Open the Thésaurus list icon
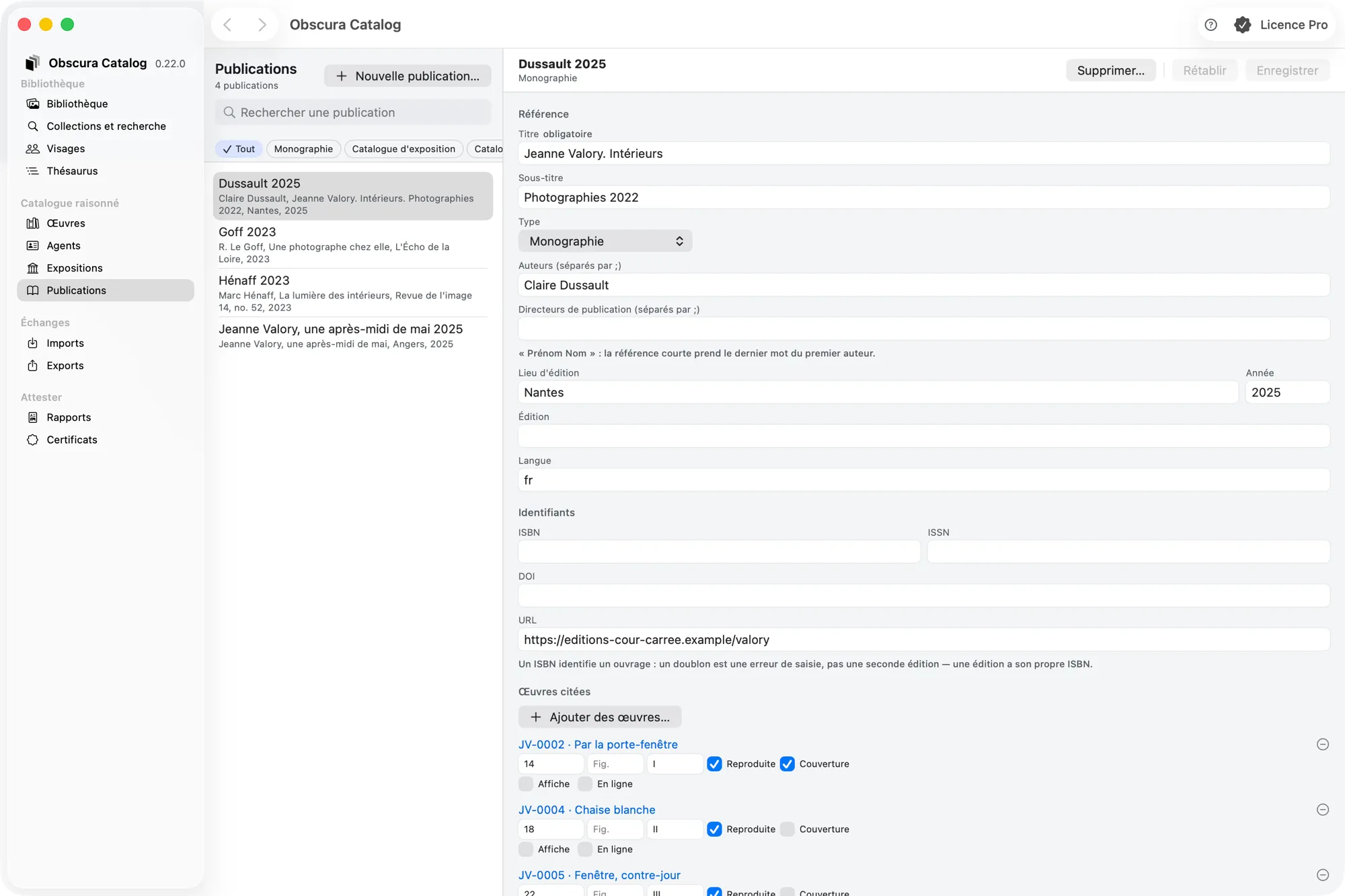The width and height of the screenshot is (1345, 896). tap(32, 171)
